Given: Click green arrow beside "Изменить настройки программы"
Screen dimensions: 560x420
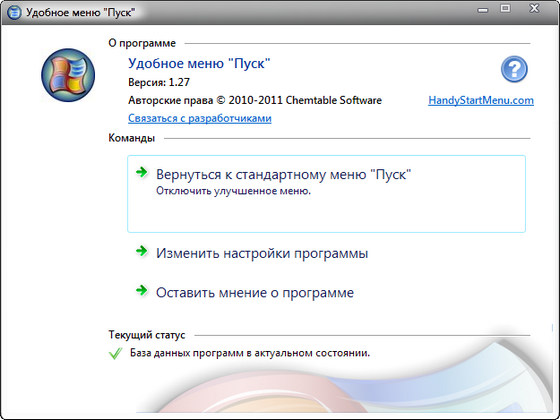Looking at the screenshot, I should click(x=142, y=251).
